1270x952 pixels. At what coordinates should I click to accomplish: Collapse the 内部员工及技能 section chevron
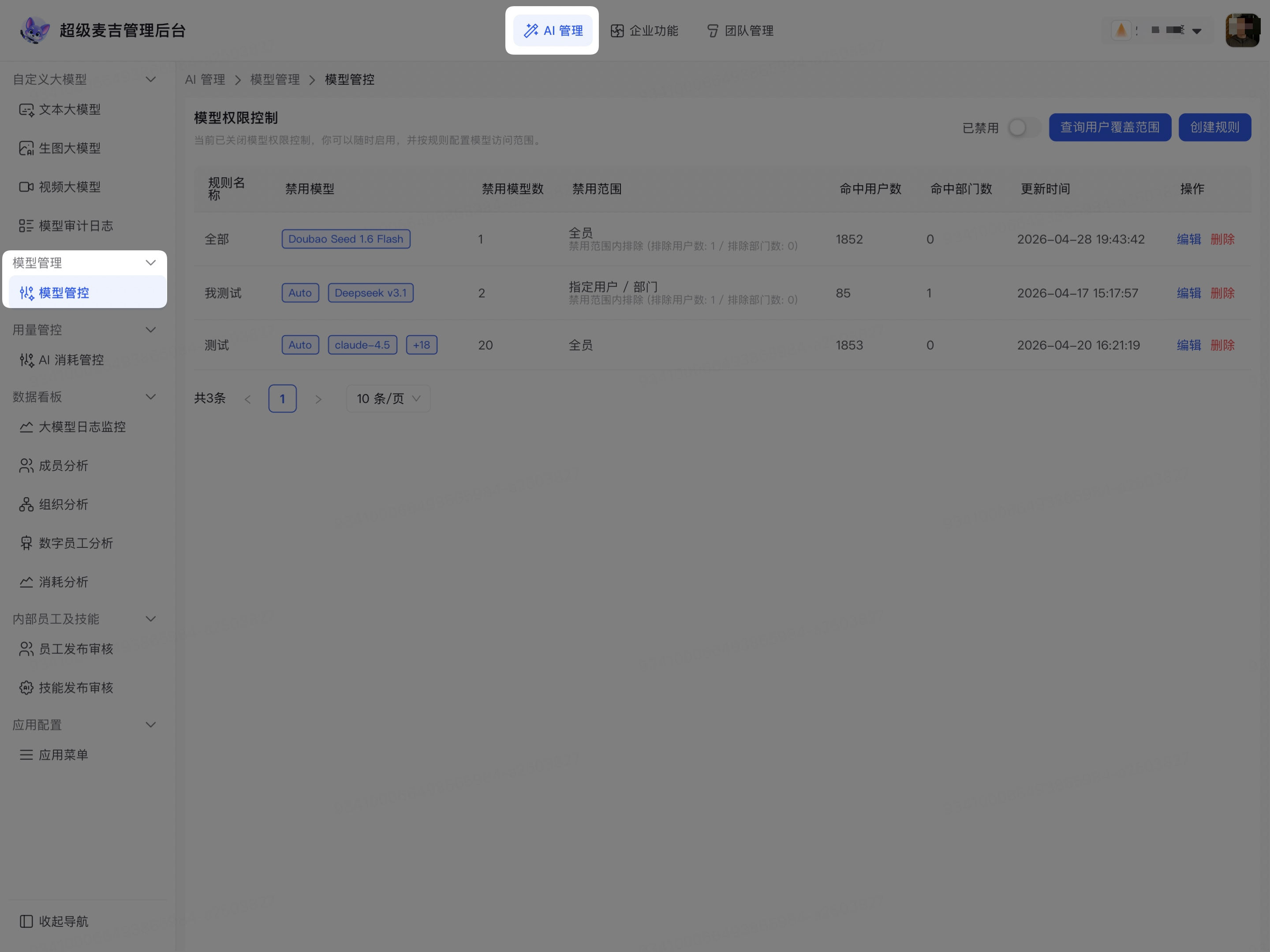click(x=151, y=619)
